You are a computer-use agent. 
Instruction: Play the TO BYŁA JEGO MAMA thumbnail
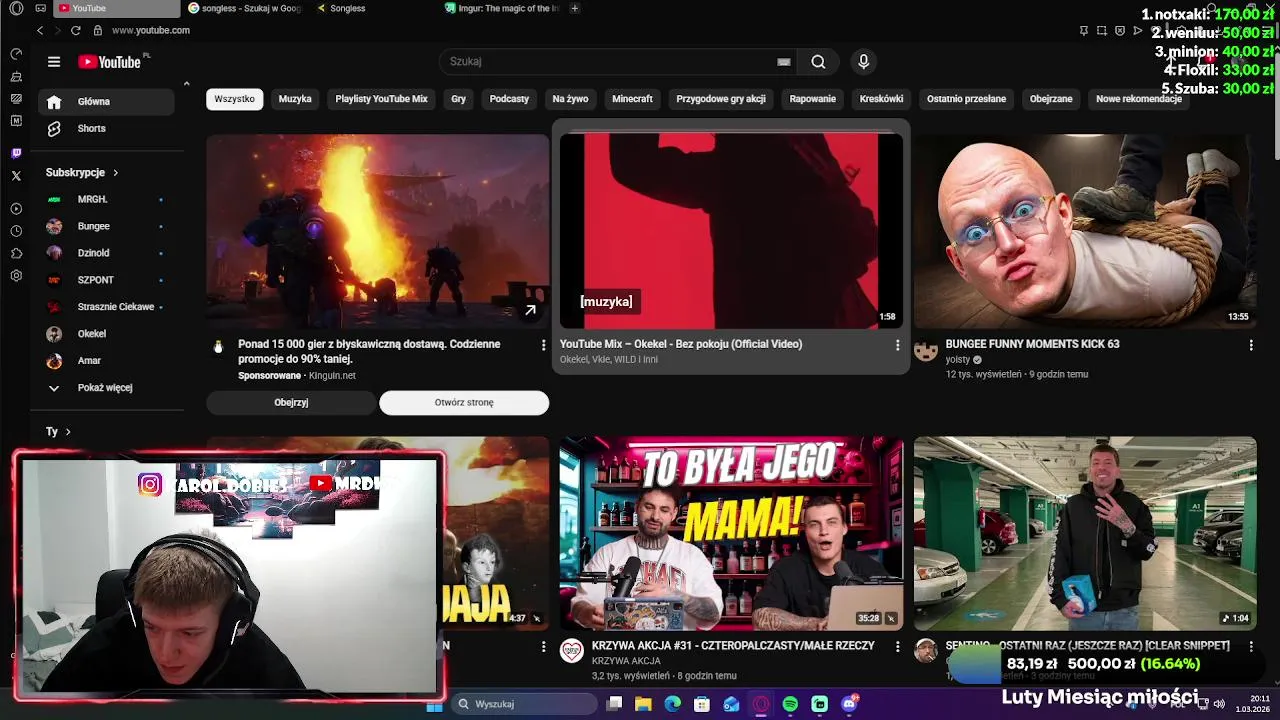[731, 533]
